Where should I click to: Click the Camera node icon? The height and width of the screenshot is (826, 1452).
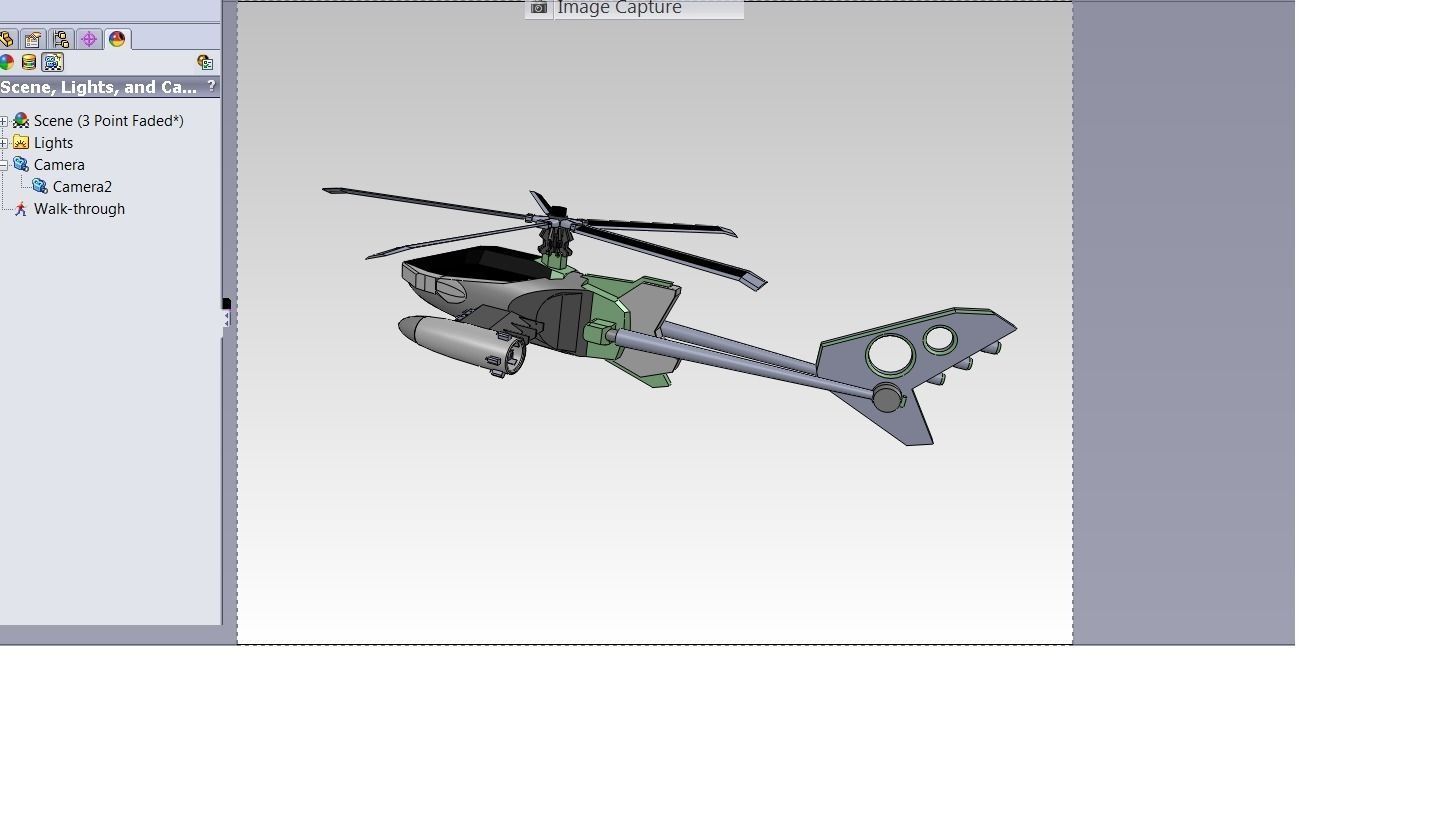click(21, 165)
